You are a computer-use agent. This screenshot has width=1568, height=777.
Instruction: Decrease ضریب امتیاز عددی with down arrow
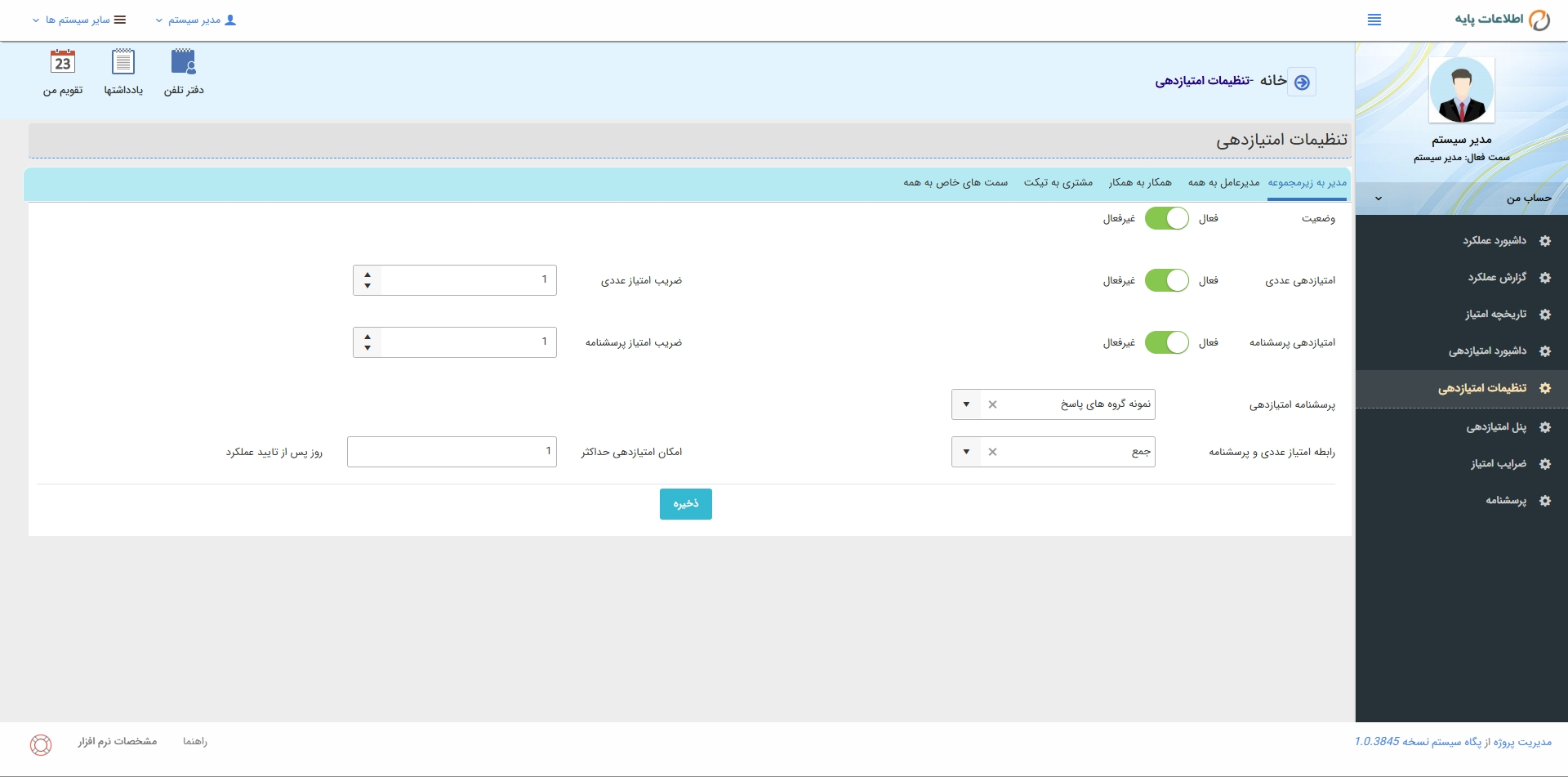pyautogui.click(x=367, y=286)
